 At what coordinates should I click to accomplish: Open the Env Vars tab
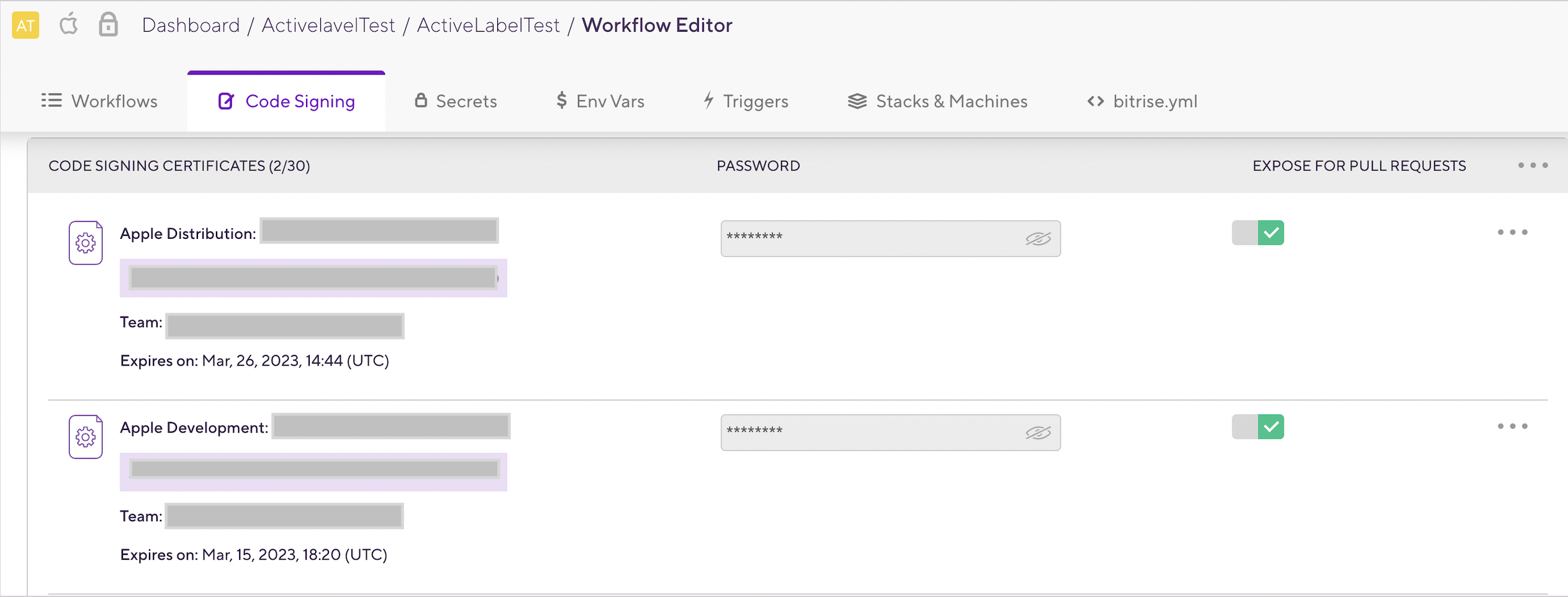(600, 101)
